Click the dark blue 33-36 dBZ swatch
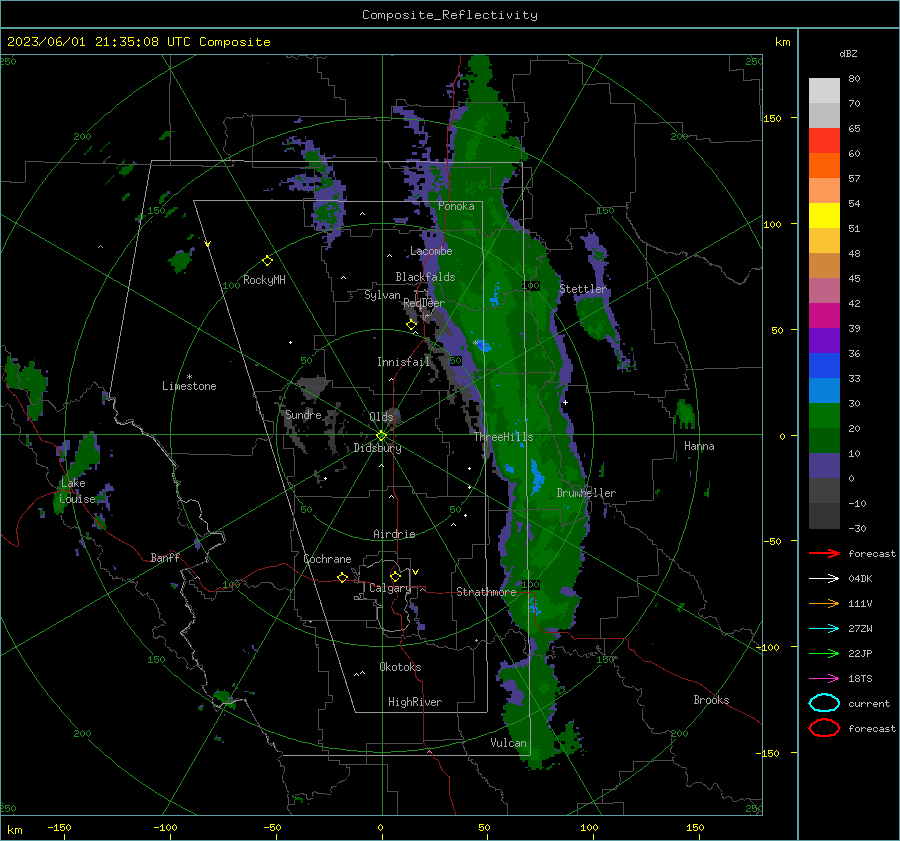 tap(824, 366)
